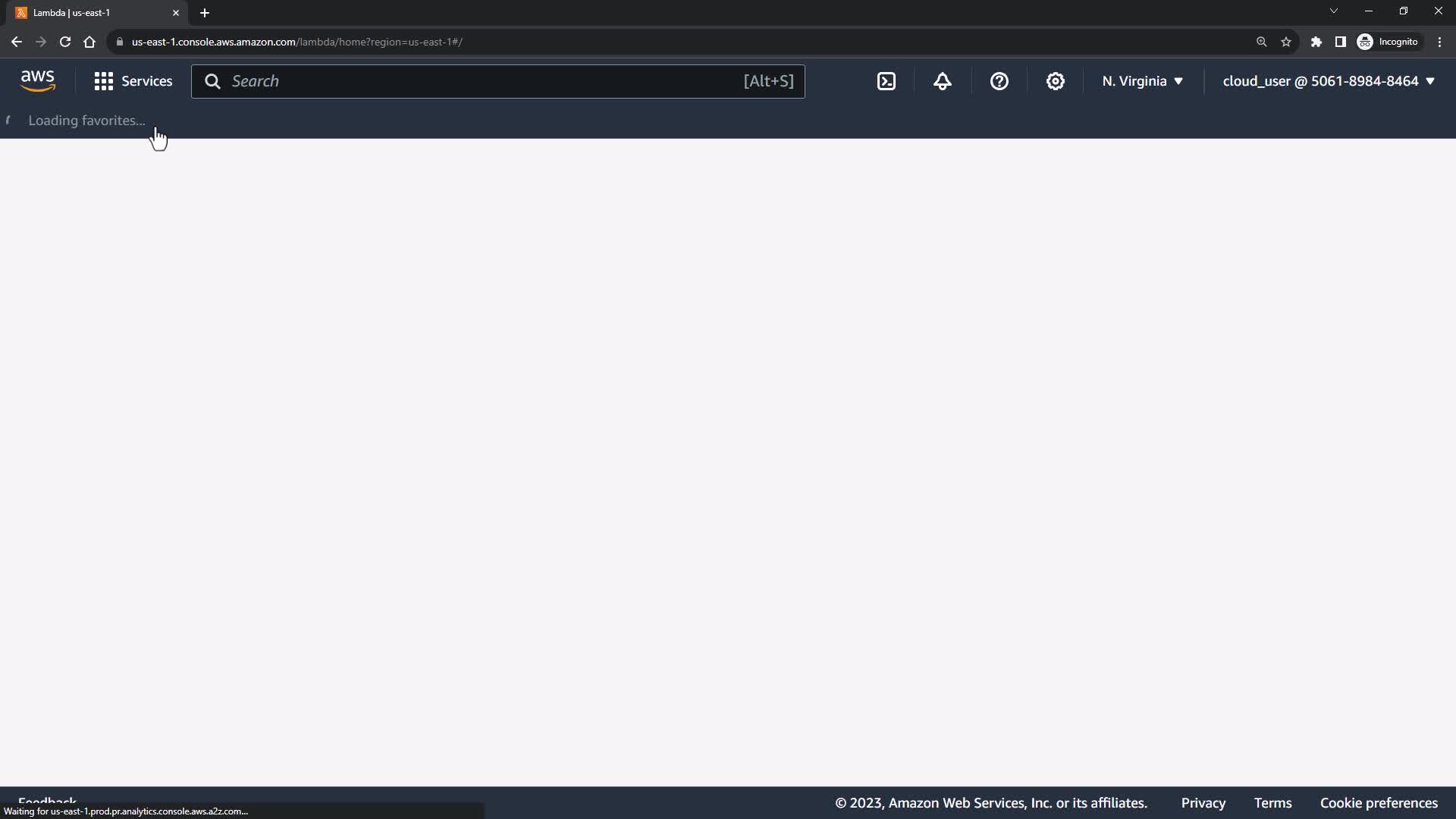This screenshot has height=819, width=1456.
Task: Expand the cloud_user account menu
Action: point(1329,81)
